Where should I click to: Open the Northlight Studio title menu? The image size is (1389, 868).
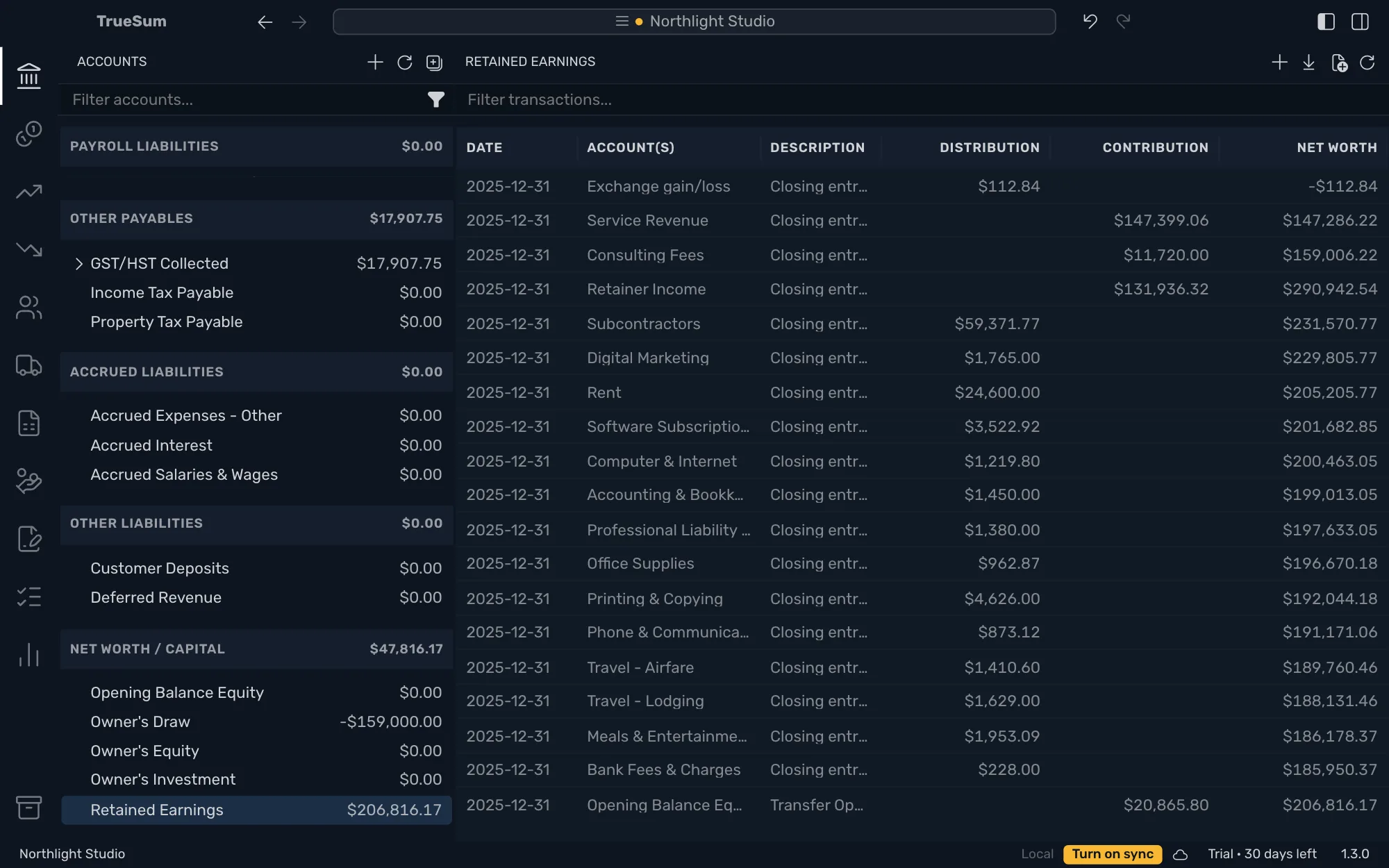pos(694,22)
